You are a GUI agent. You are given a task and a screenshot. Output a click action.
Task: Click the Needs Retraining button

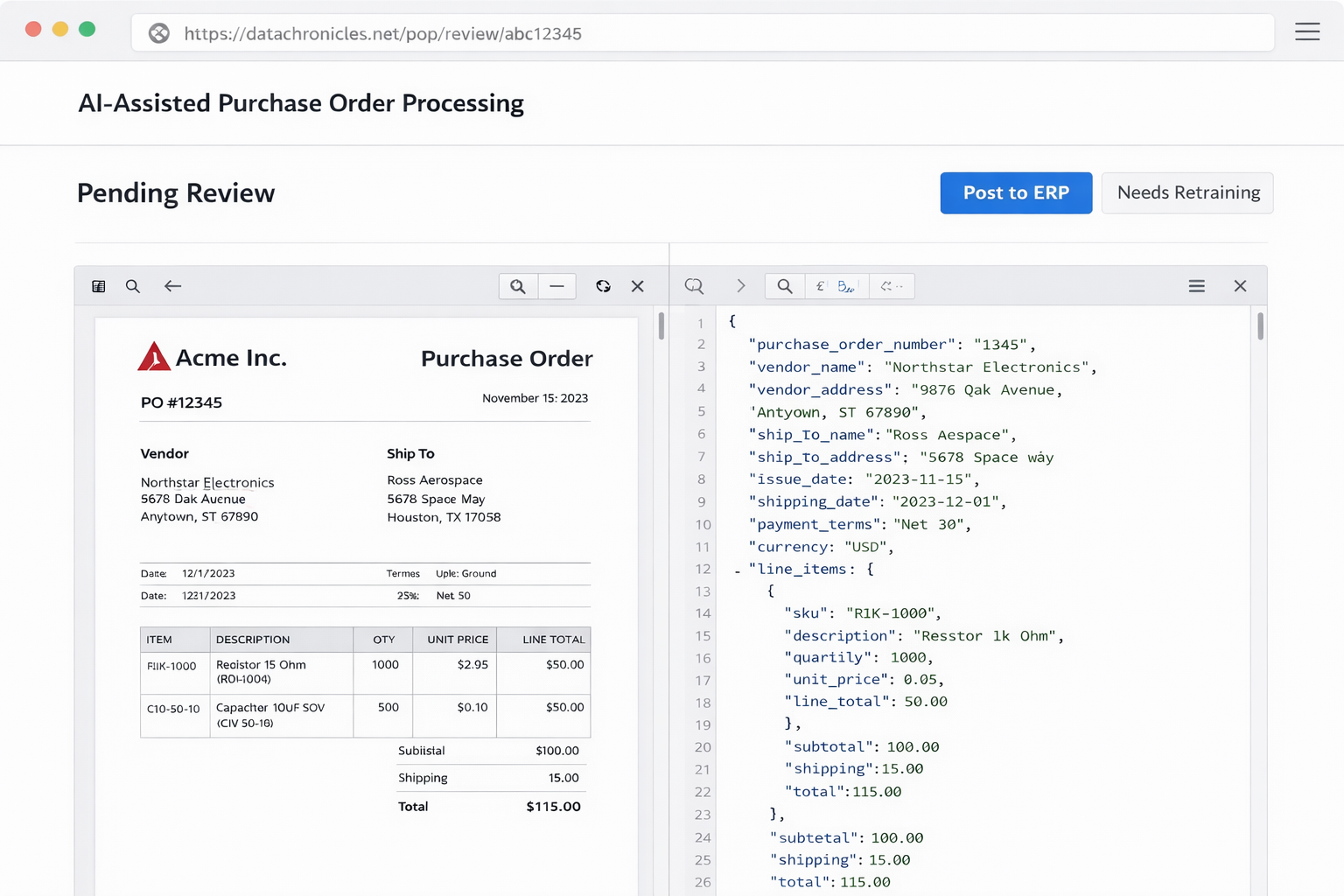(1187, 192)
